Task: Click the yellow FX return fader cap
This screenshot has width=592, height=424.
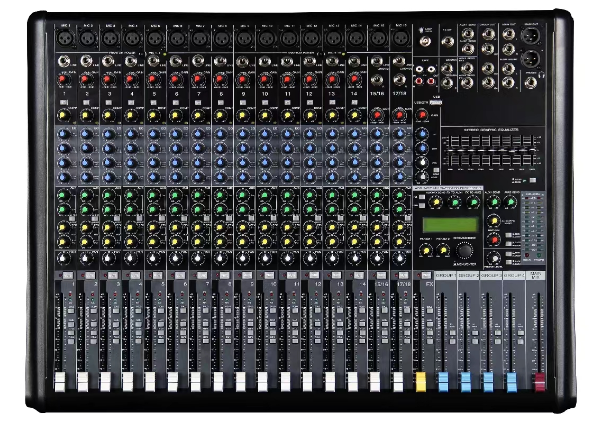Action: (x=421, y=381)
